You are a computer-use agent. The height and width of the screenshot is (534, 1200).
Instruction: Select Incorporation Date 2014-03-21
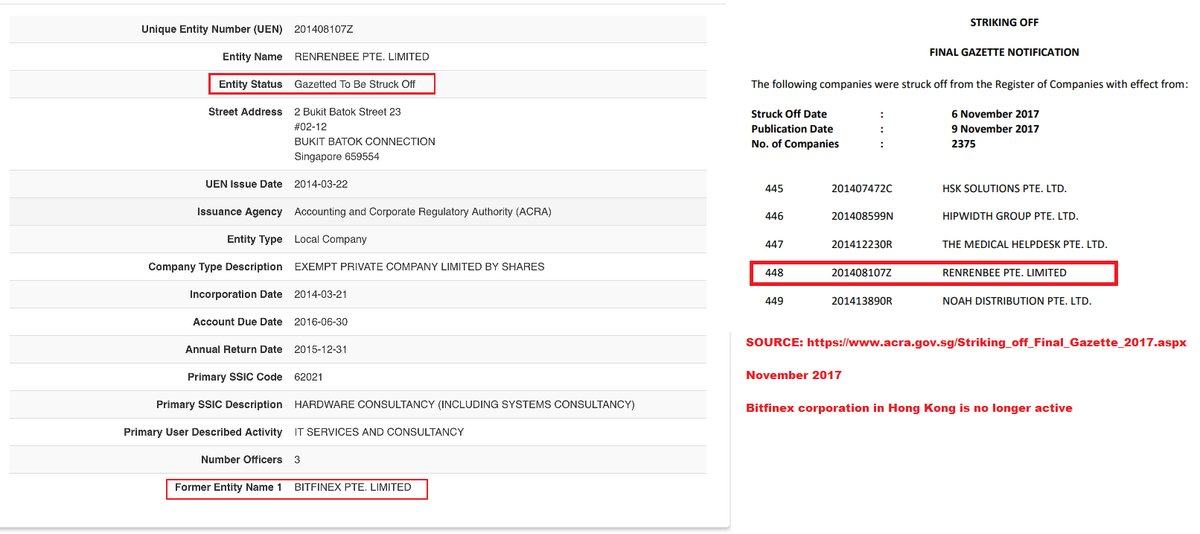(x=321, y=295)
